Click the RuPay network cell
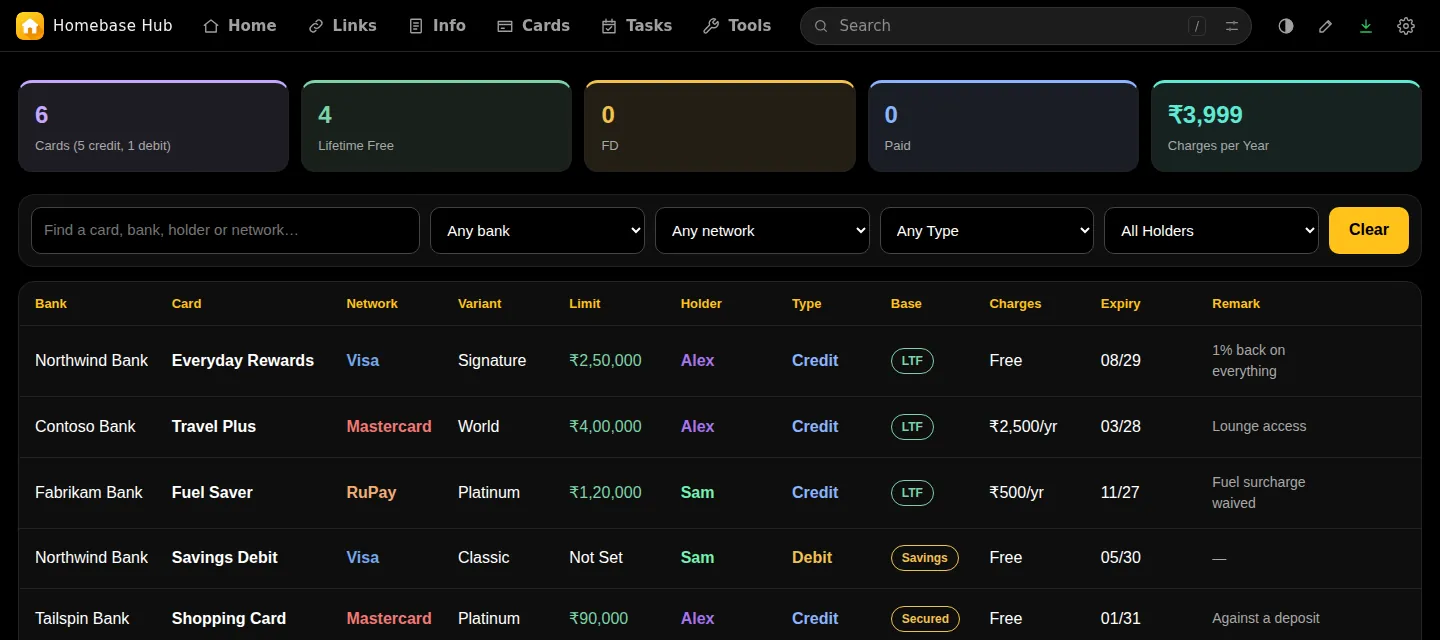The image size is (1440, 640). point(372,493)
